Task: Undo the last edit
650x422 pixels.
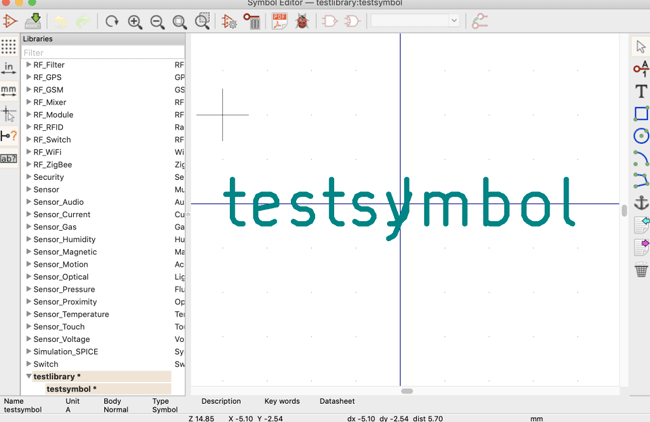Action: tap(61, 21)
